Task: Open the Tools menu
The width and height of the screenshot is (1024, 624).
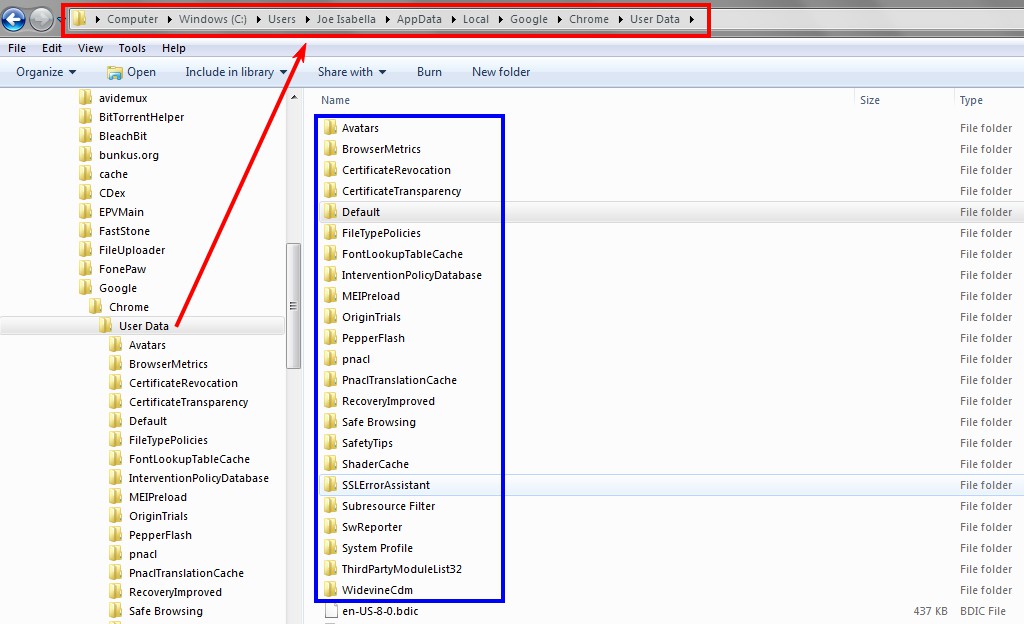Action: point(132,48)
